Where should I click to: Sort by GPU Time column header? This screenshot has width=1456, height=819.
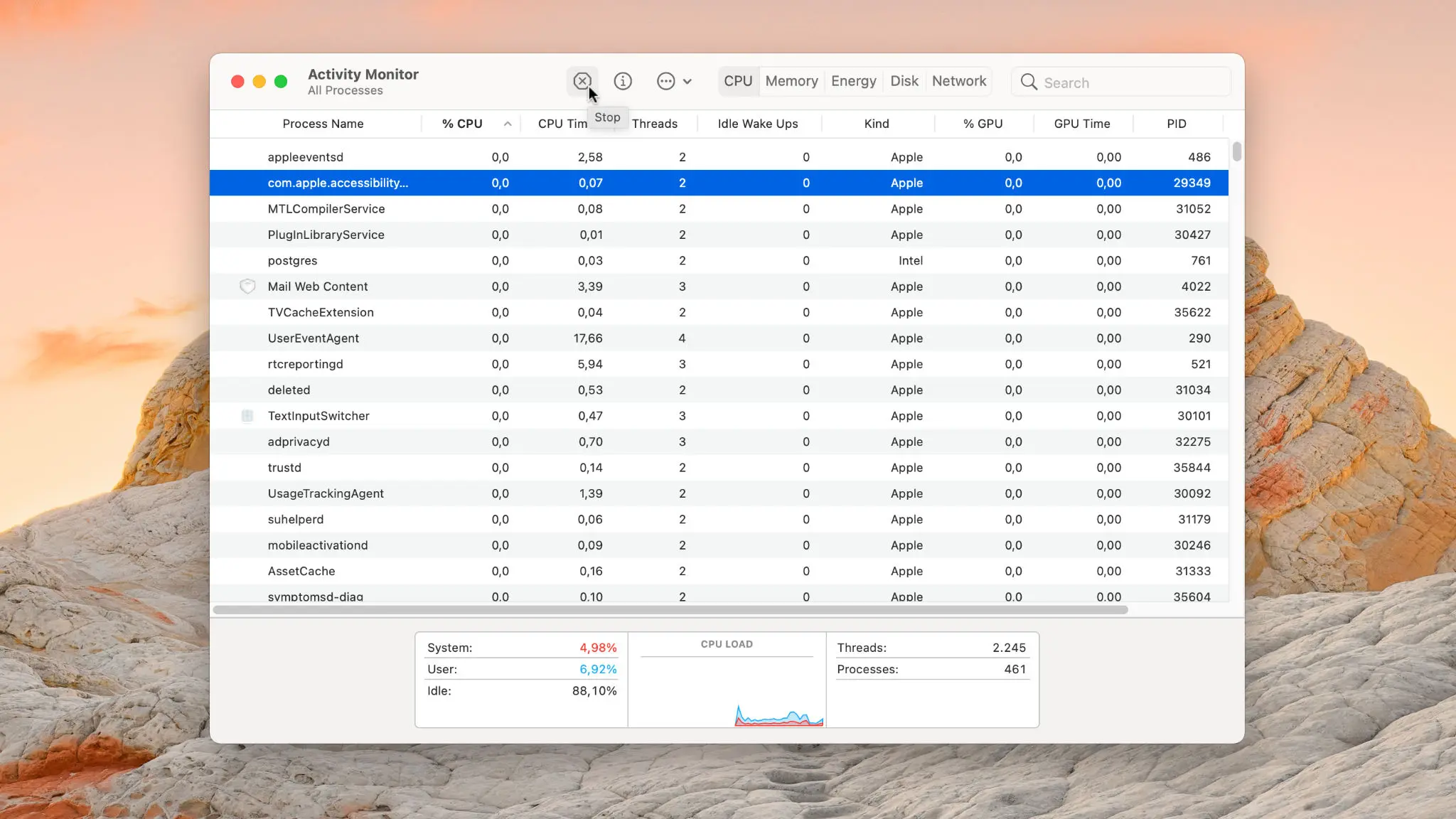[x=1082, y=124]
